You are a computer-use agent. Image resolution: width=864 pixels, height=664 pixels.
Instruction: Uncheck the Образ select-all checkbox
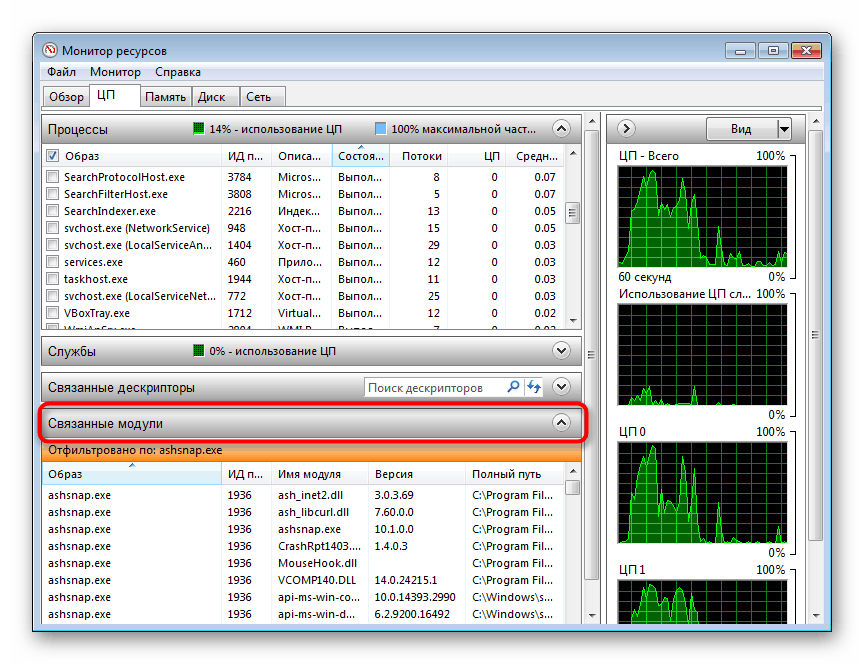53,156
